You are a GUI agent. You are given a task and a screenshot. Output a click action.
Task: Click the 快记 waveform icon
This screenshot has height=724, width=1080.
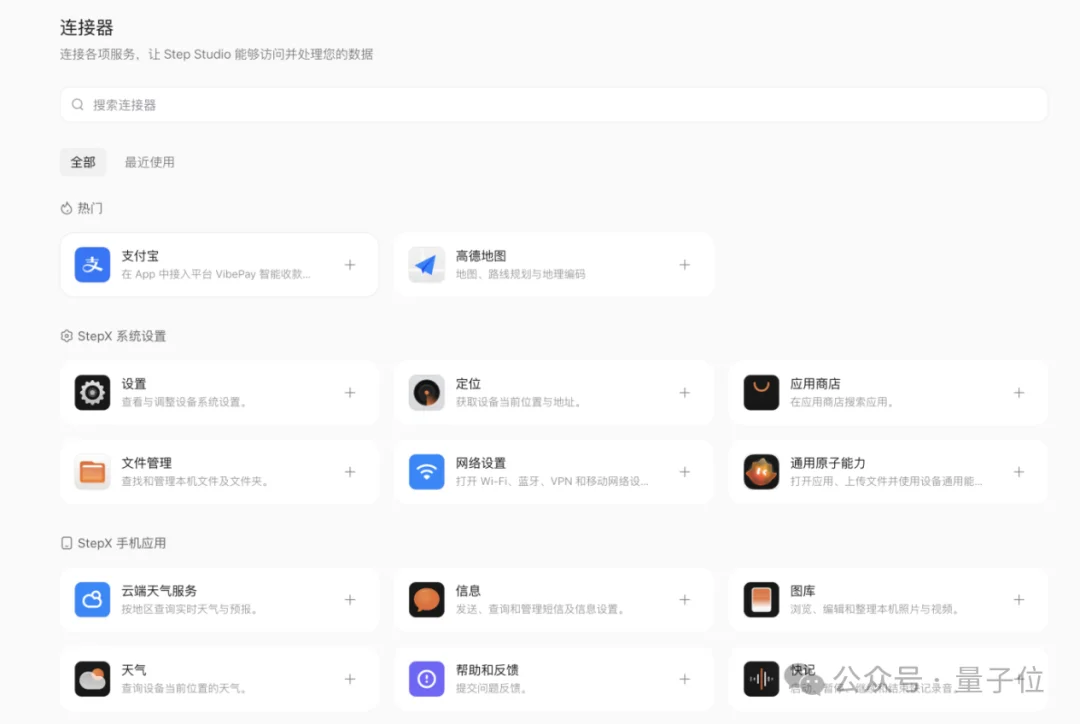[x=761, y=679]
